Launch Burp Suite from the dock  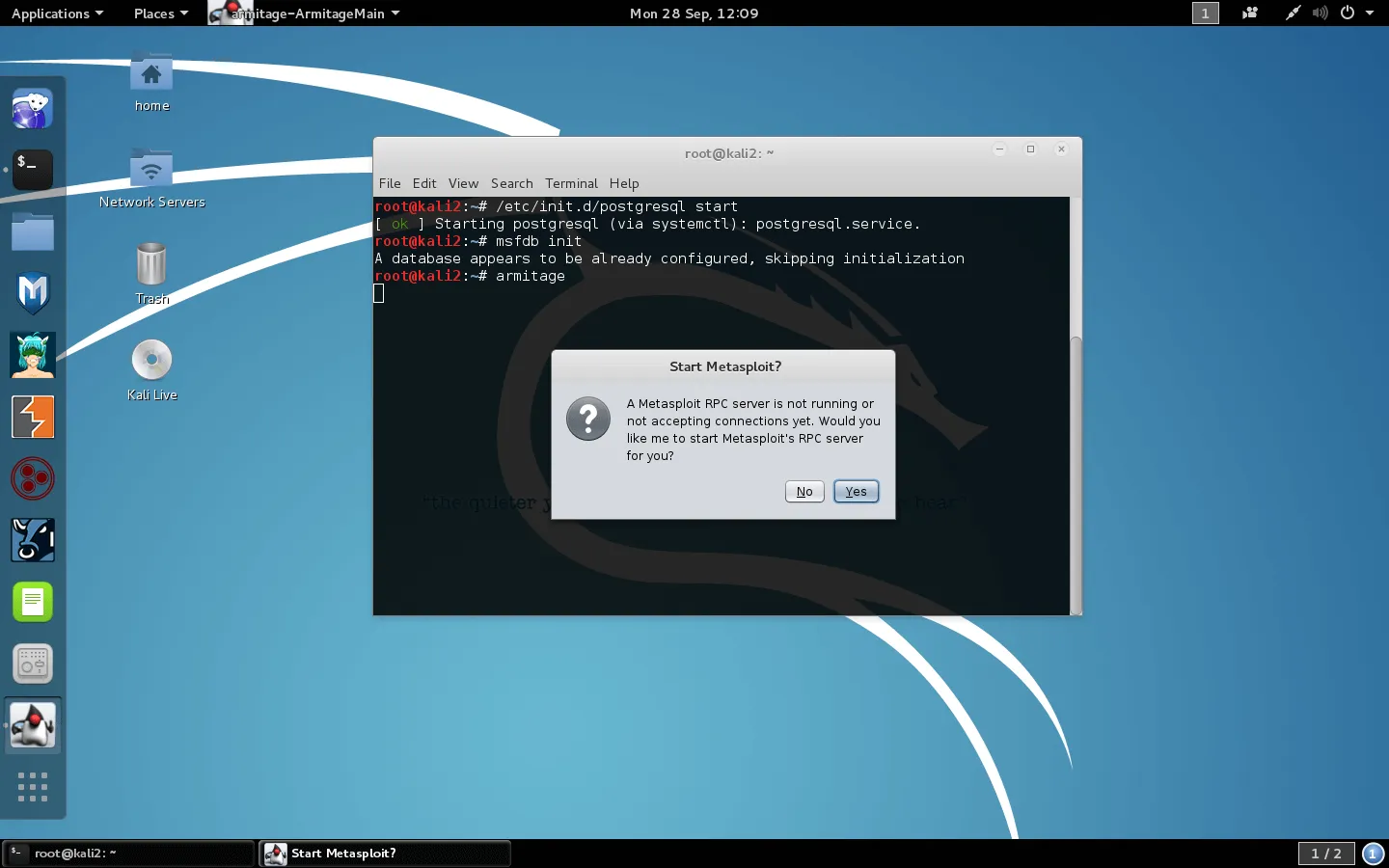click(x=33, y=418)
